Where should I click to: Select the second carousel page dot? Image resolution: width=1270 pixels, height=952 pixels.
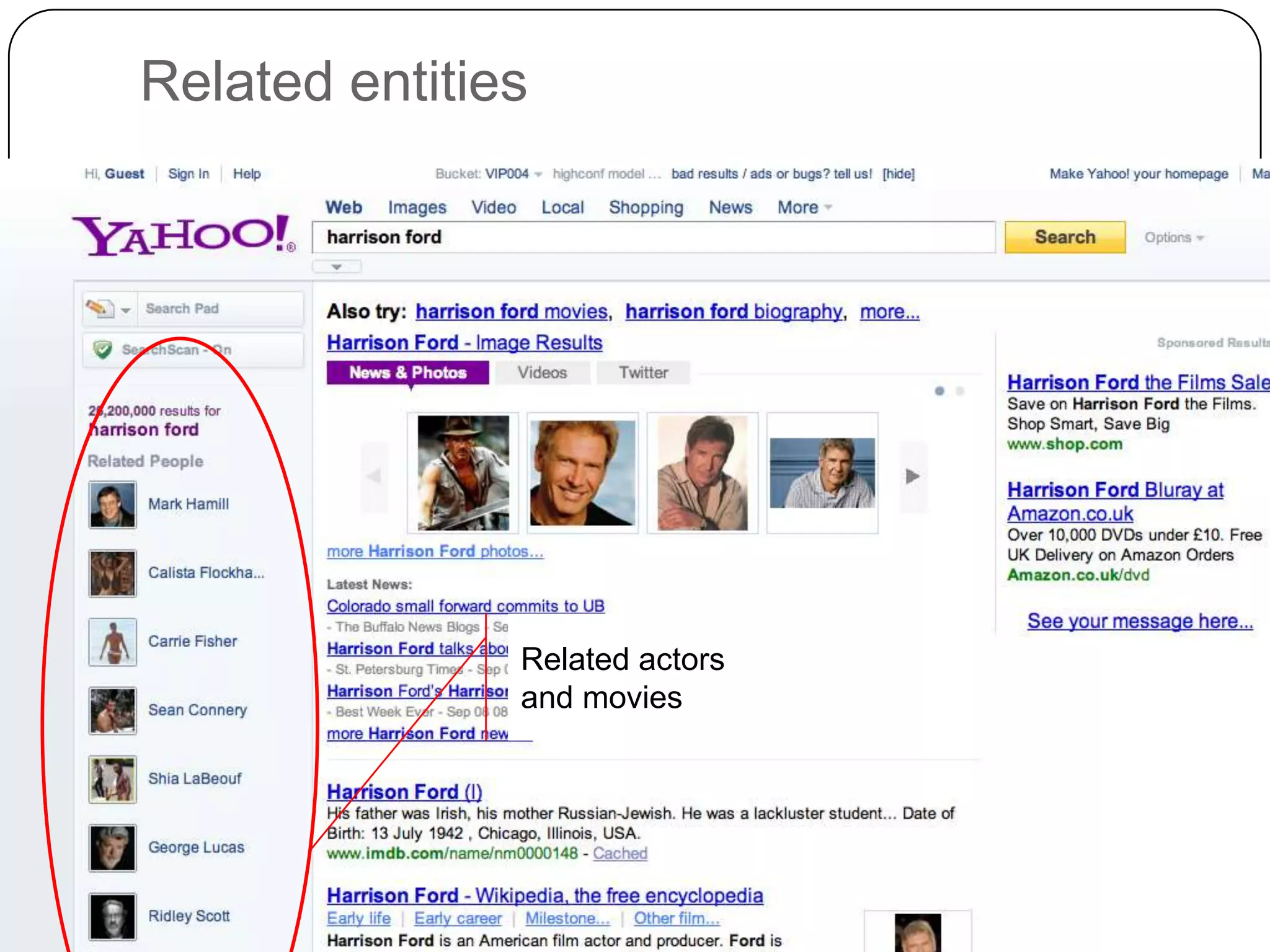click(960, 391)
